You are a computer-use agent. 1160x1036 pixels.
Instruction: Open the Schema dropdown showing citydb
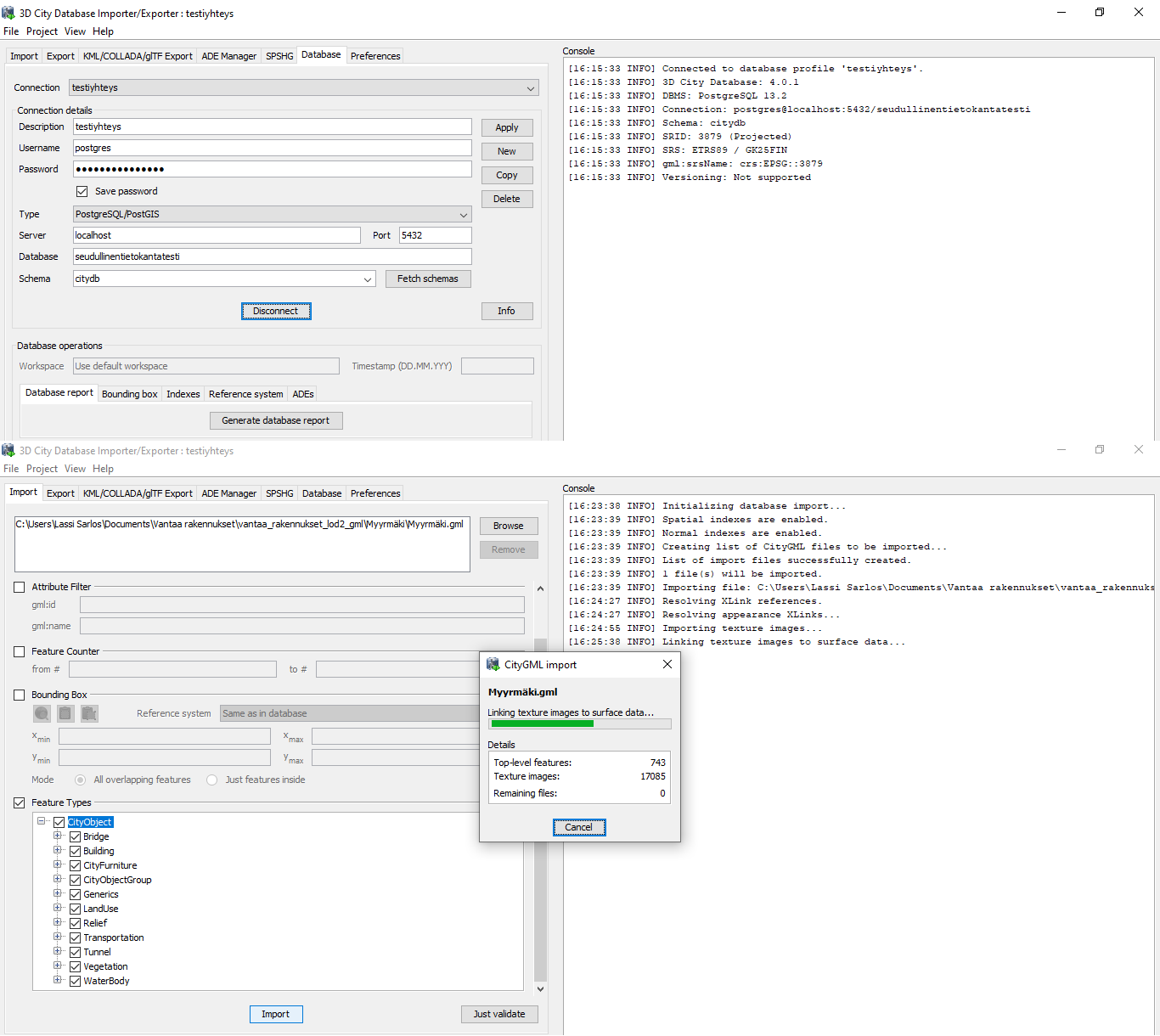(x=368, y=279)
